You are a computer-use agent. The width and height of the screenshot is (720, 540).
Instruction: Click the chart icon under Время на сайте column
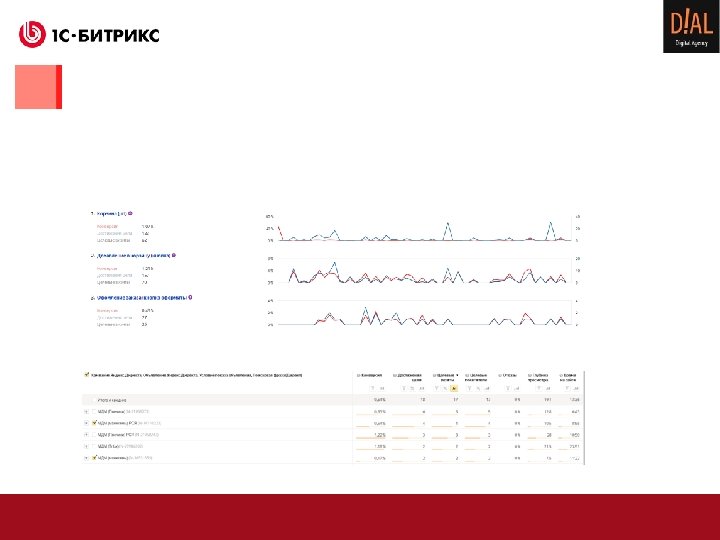(x=576, y=388)
